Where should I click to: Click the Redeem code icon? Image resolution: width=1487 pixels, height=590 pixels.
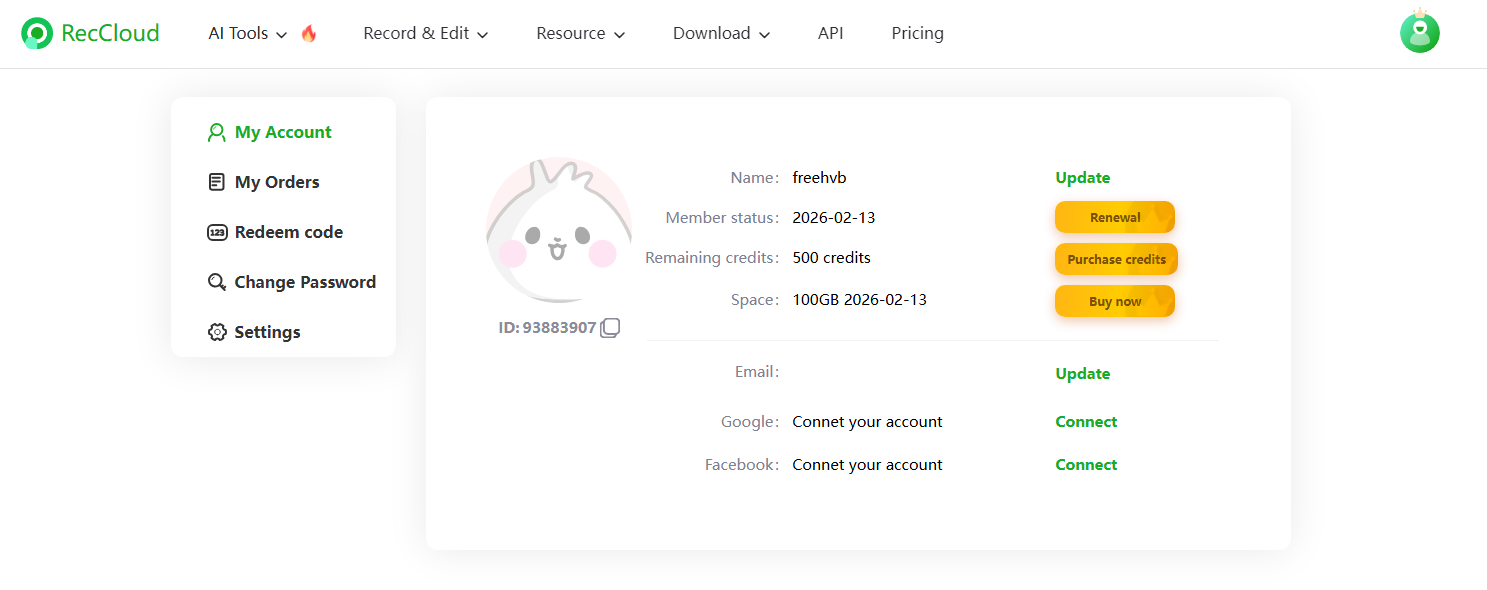[x=216, y=232]
